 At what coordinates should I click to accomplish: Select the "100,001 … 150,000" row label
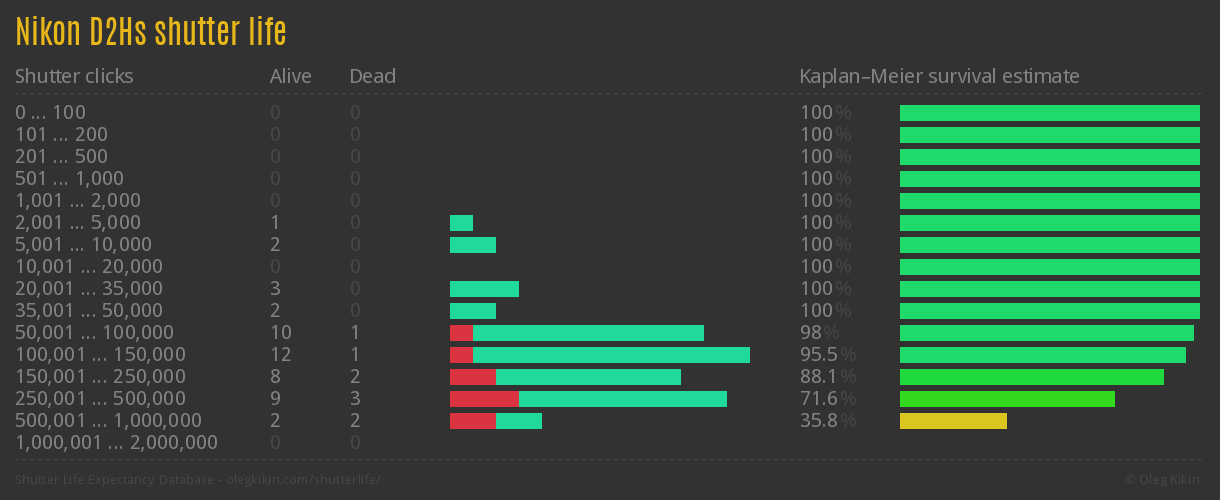coord(100,355)
